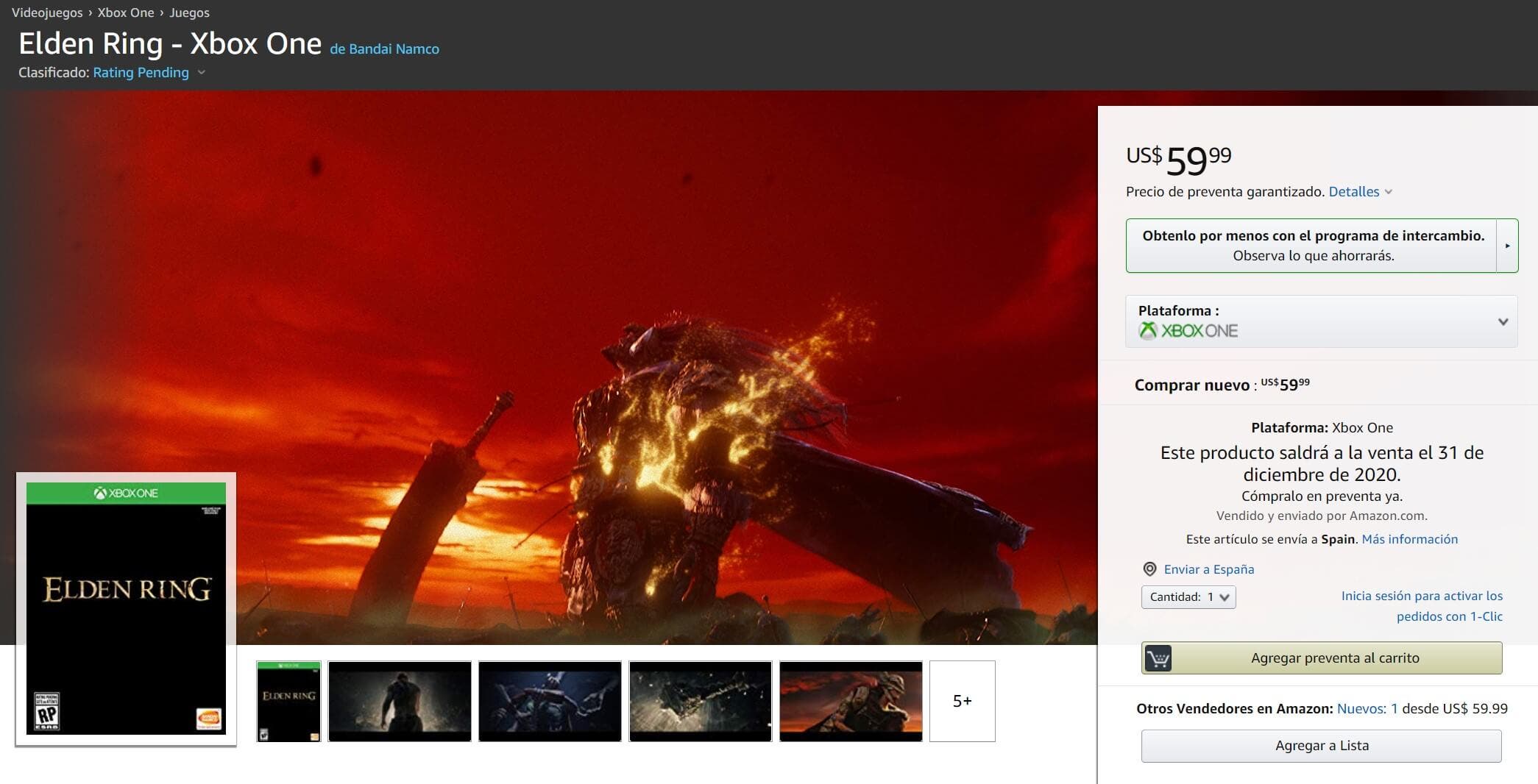The width and height of the screenshot is (1538, 784).
Task: Expand the chevron beside Rating Pending
Action: (202, 72)
